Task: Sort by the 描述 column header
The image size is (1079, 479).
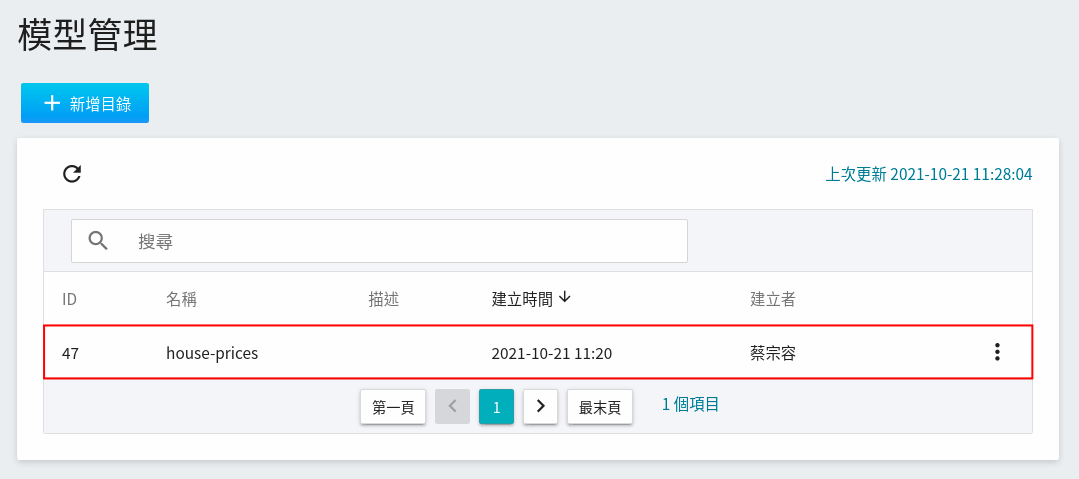Action: (383, 299)
